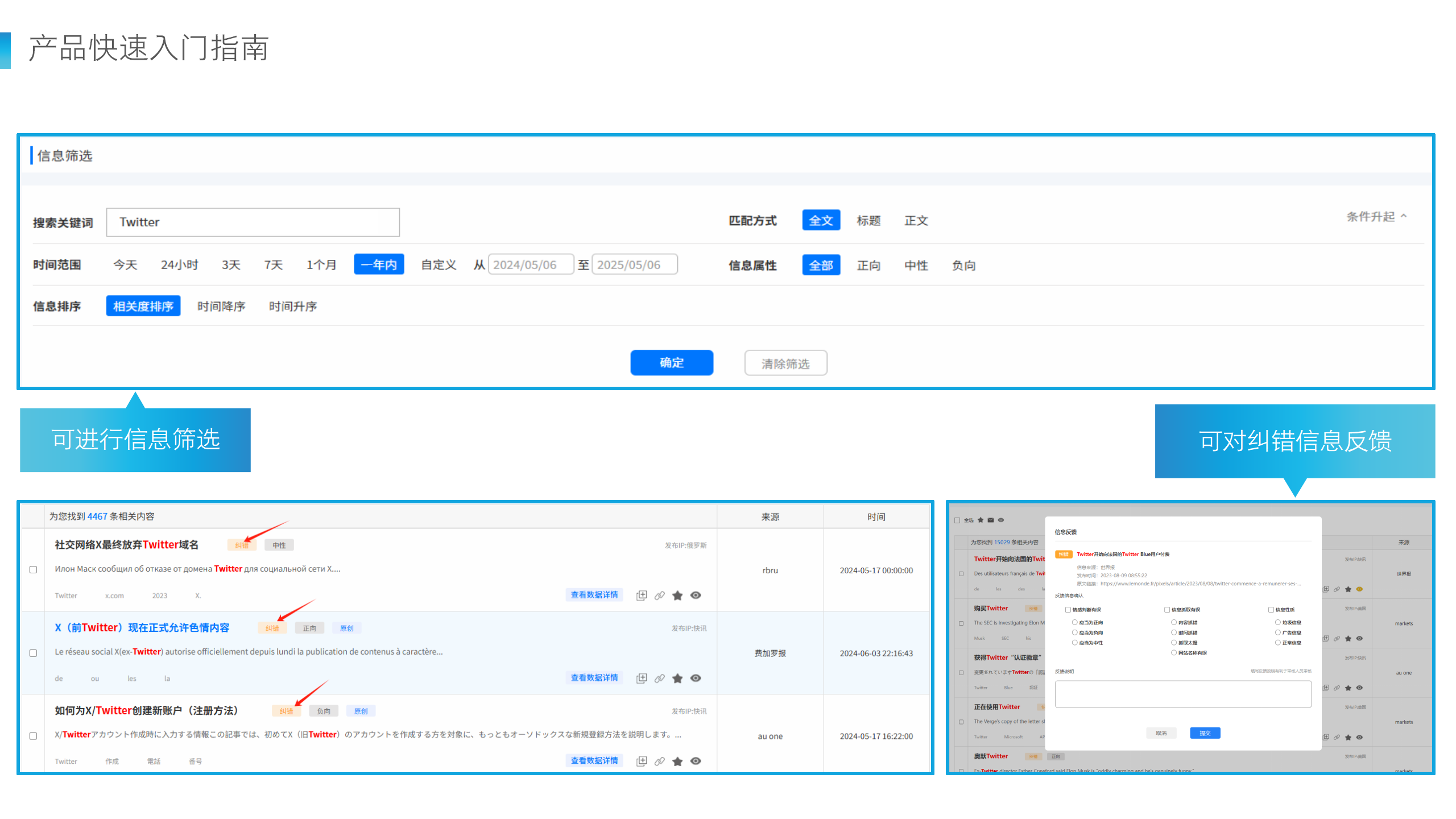
Task: Select the 一年内 time range
Action: pos(379,265)
